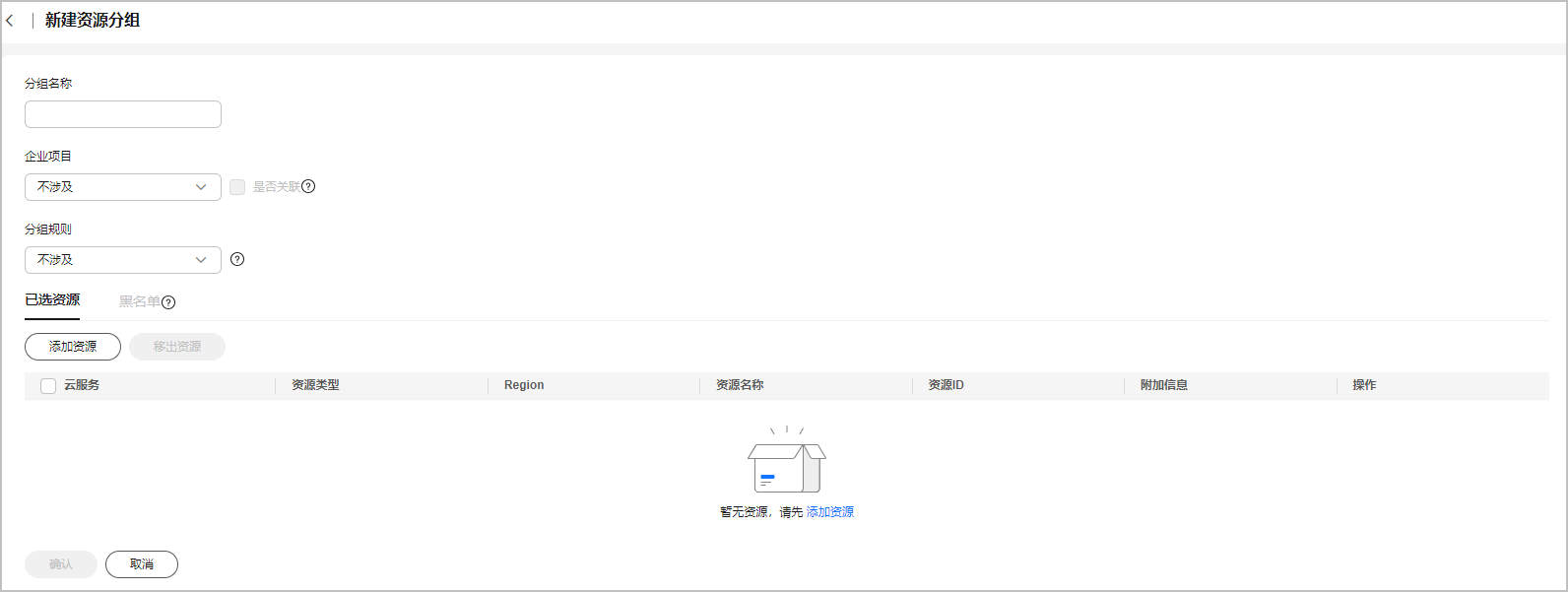Click the empty box illustration
1568x592 pixels.
[x=787, y=460]
